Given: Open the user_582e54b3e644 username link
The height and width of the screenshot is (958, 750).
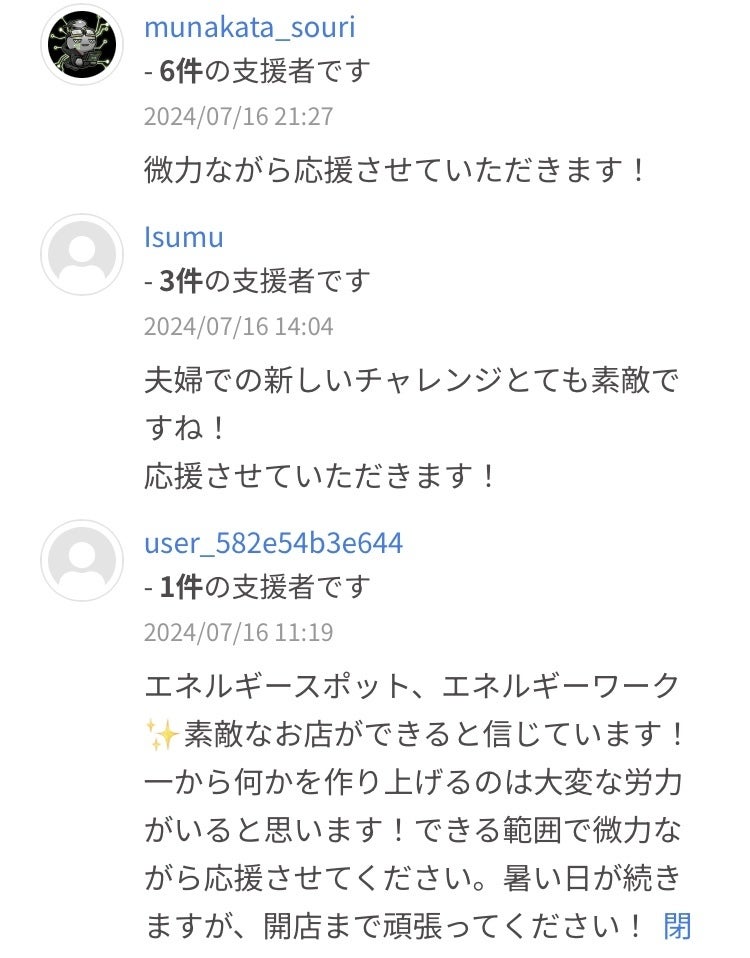Looking at the screenshot, I should click(273, 543).
